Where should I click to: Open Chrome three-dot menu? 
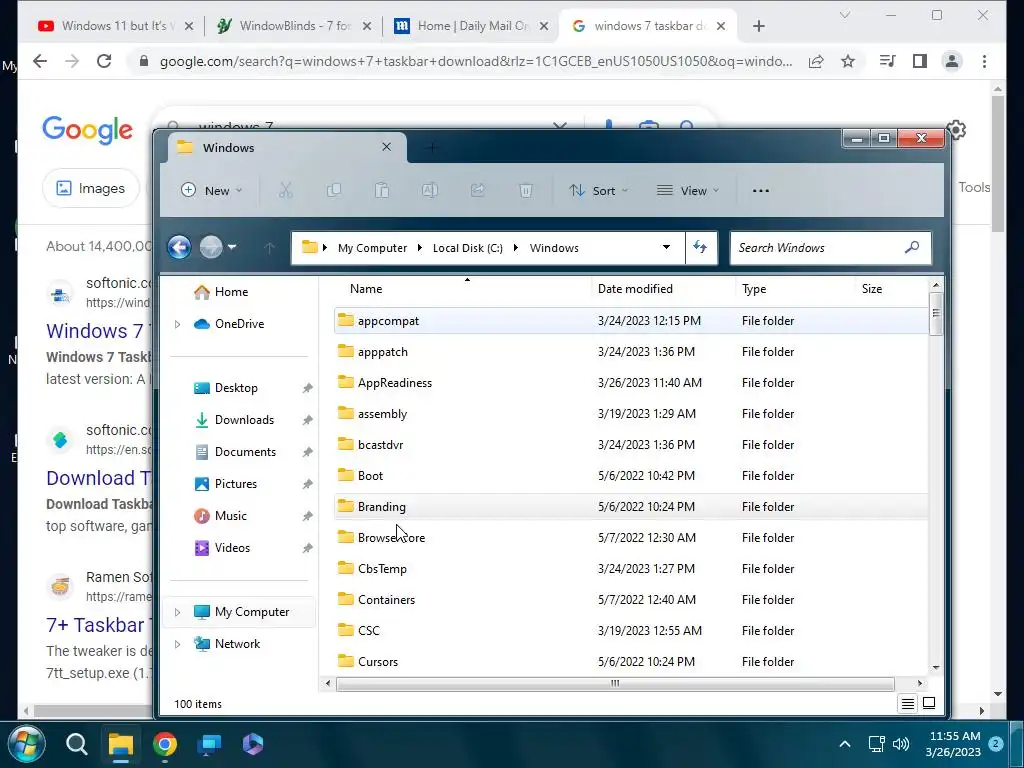pos(984,61)
